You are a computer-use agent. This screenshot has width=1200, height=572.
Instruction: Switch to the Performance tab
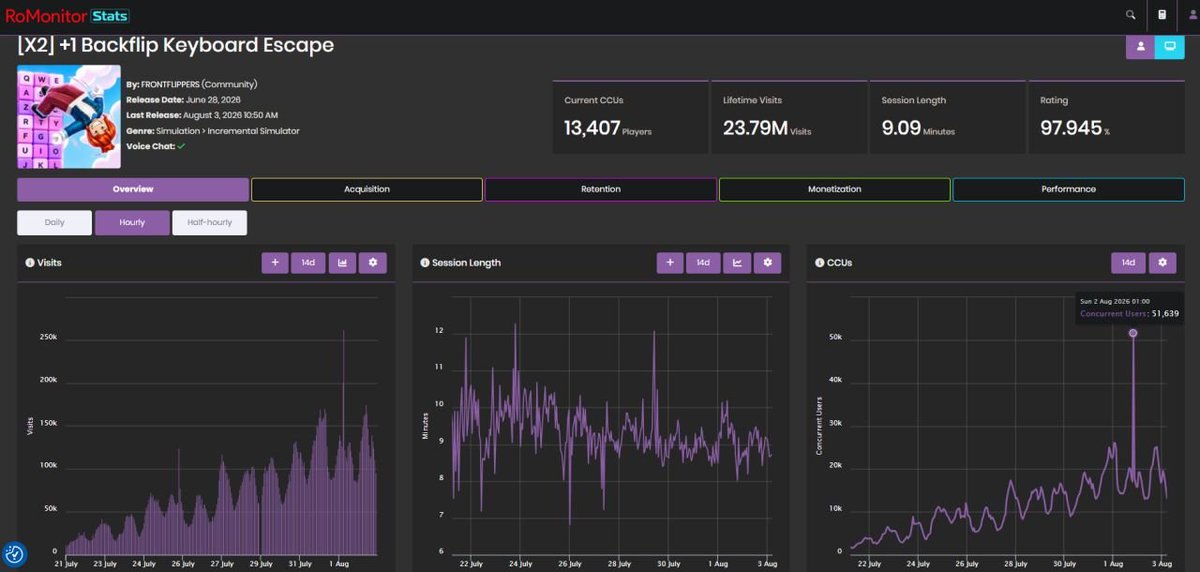[x=1068, y=189]
